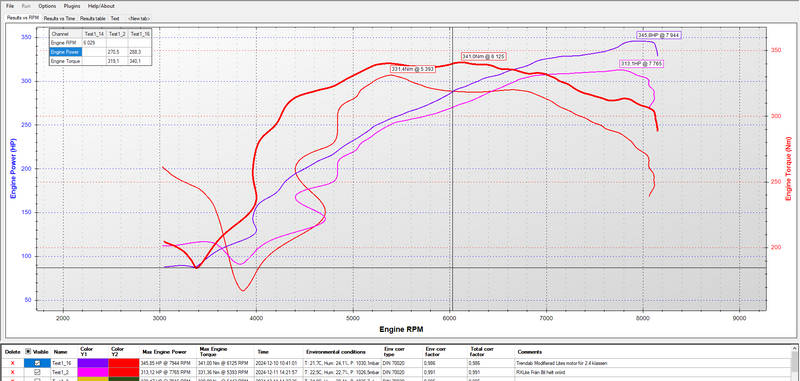The height and width of the screenshot is (381, 800).
Task: Click the Test1_16 column header in cursor table
Action: point(139,34)
